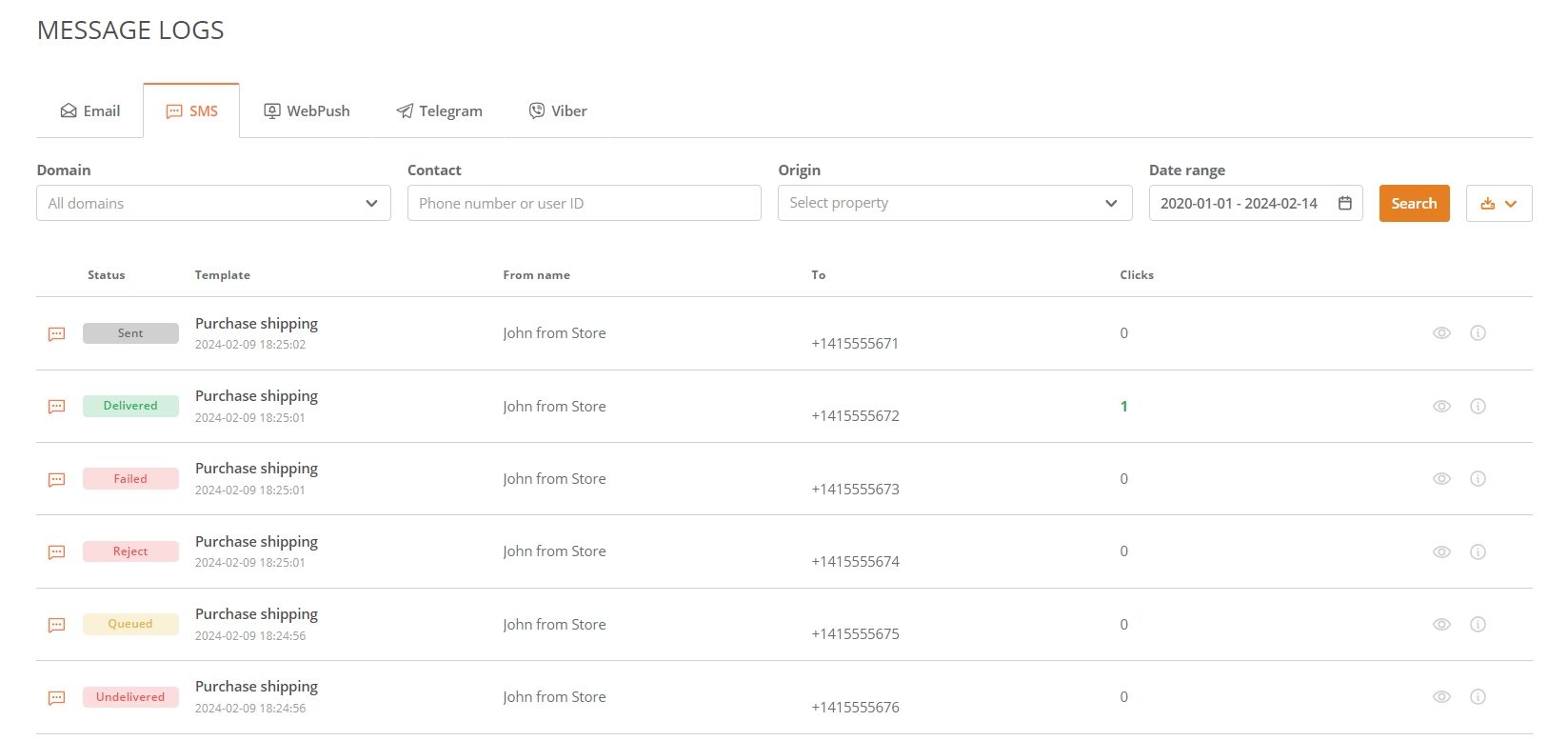Open info icon for +1415555672 row
Screen dimensions: 1568x741
(1478, 406)
